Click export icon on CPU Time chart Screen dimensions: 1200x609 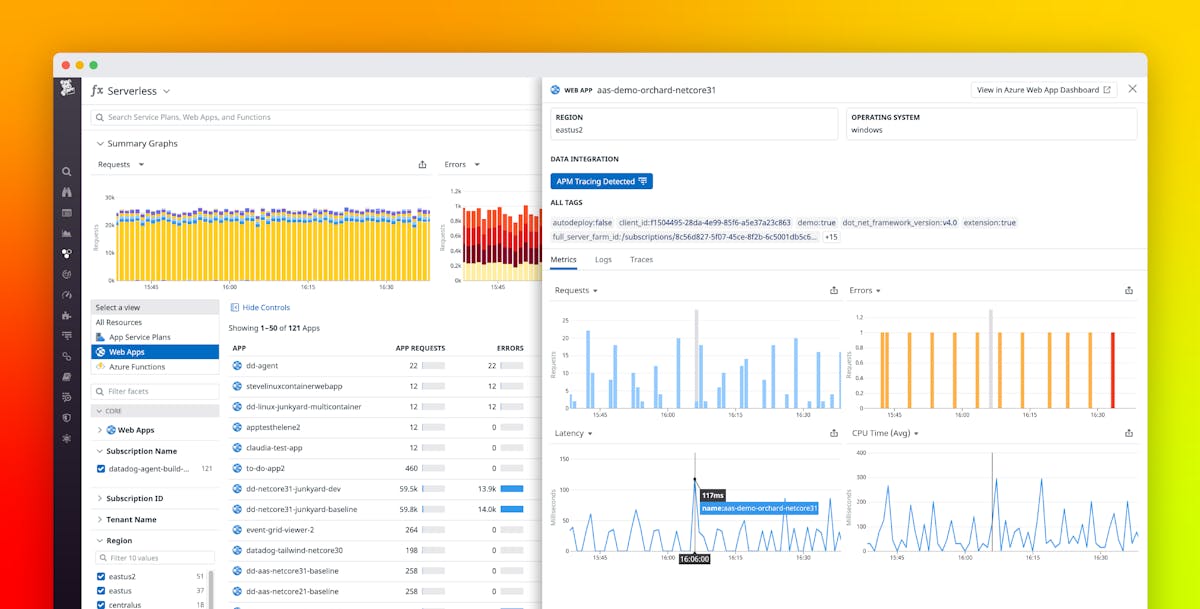1129,433
